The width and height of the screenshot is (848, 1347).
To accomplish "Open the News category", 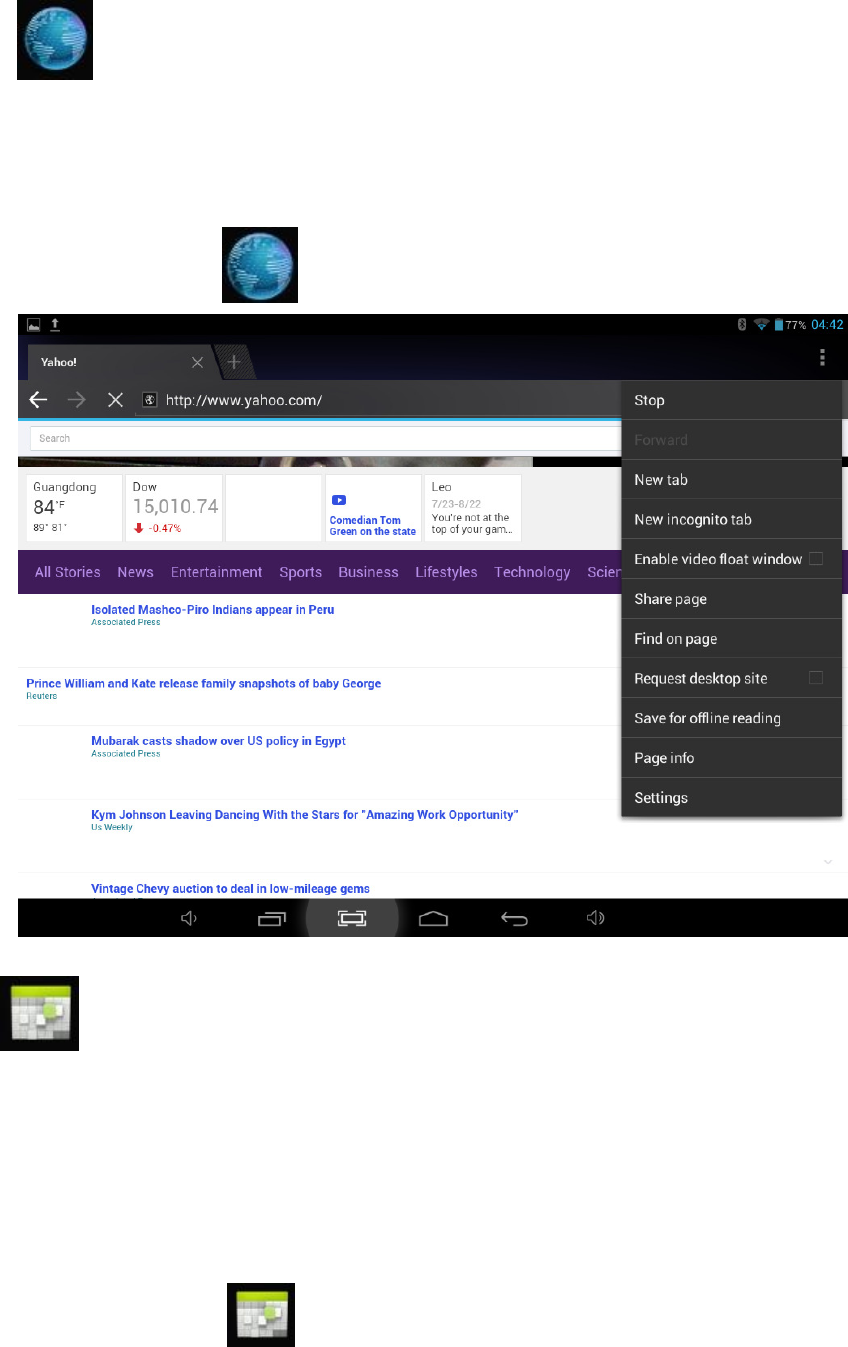I will (135, 572).
